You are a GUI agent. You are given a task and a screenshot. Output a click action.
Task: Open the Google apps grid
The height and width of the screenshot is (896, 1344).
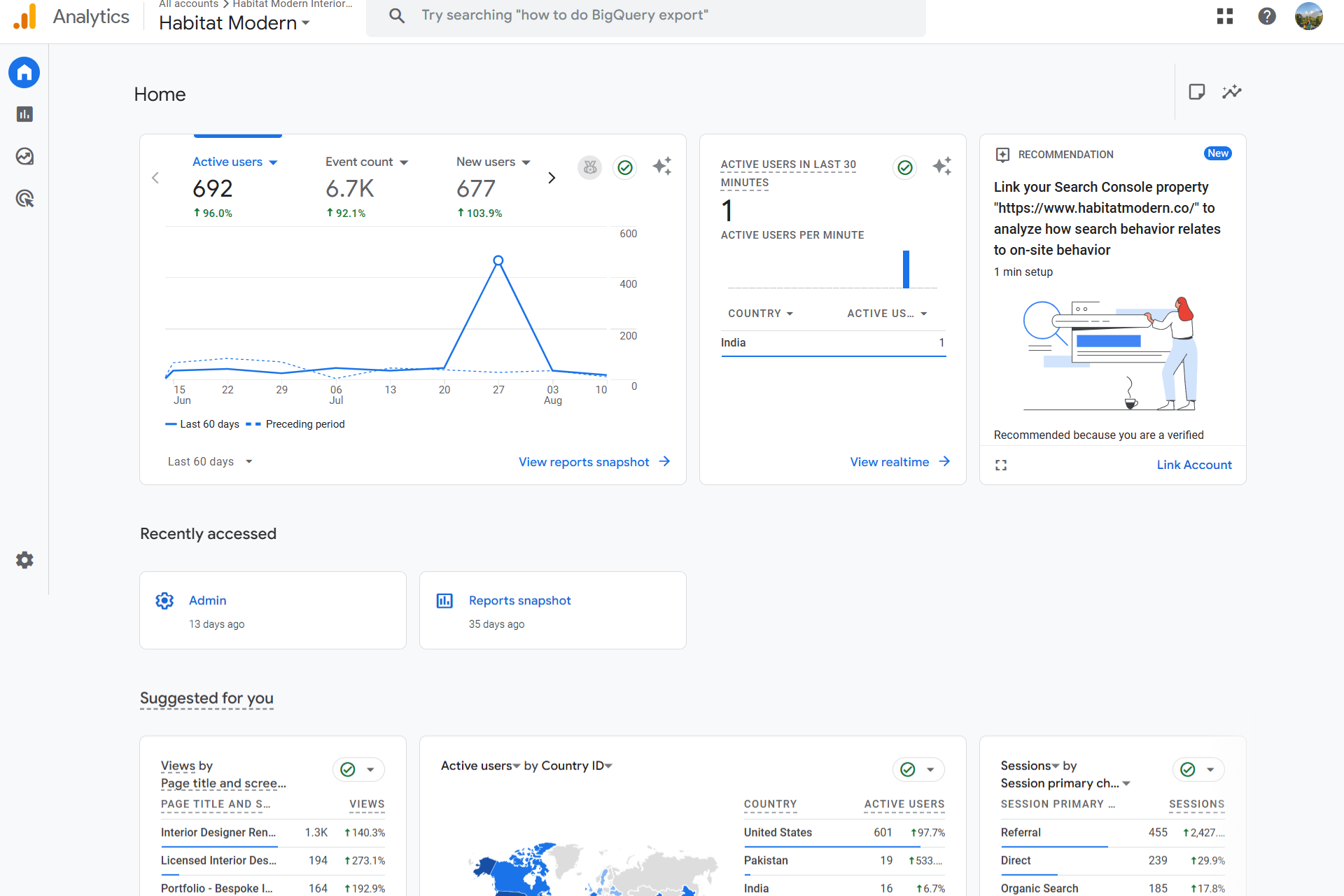coord(1225,16)
